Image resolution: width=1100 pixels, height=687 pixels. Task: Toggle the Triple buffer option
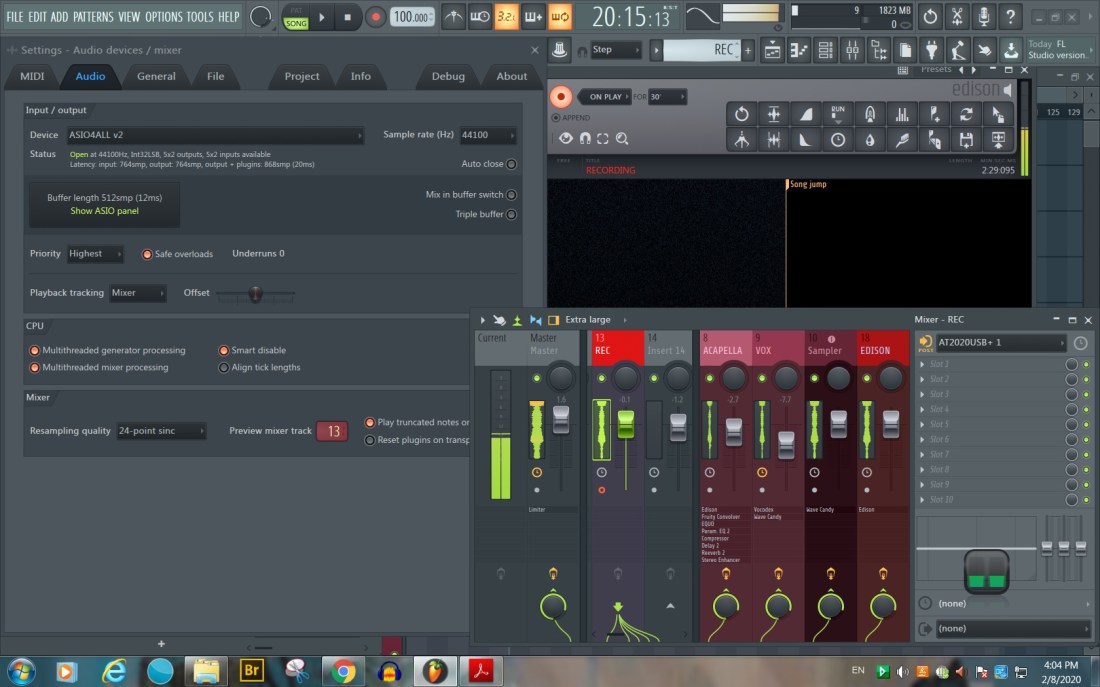511,214
